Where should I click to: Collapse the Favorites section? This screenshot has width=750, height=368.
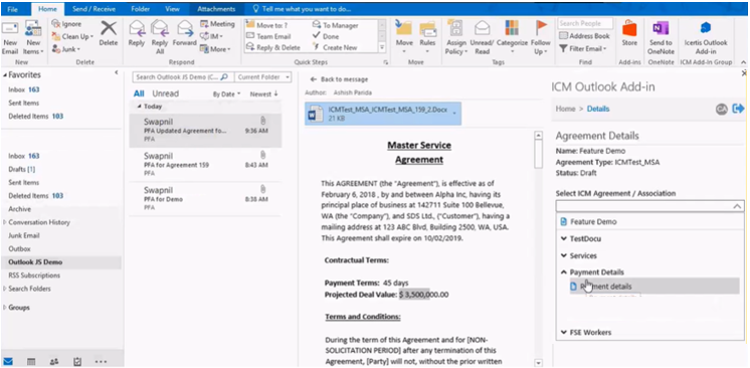5,75
